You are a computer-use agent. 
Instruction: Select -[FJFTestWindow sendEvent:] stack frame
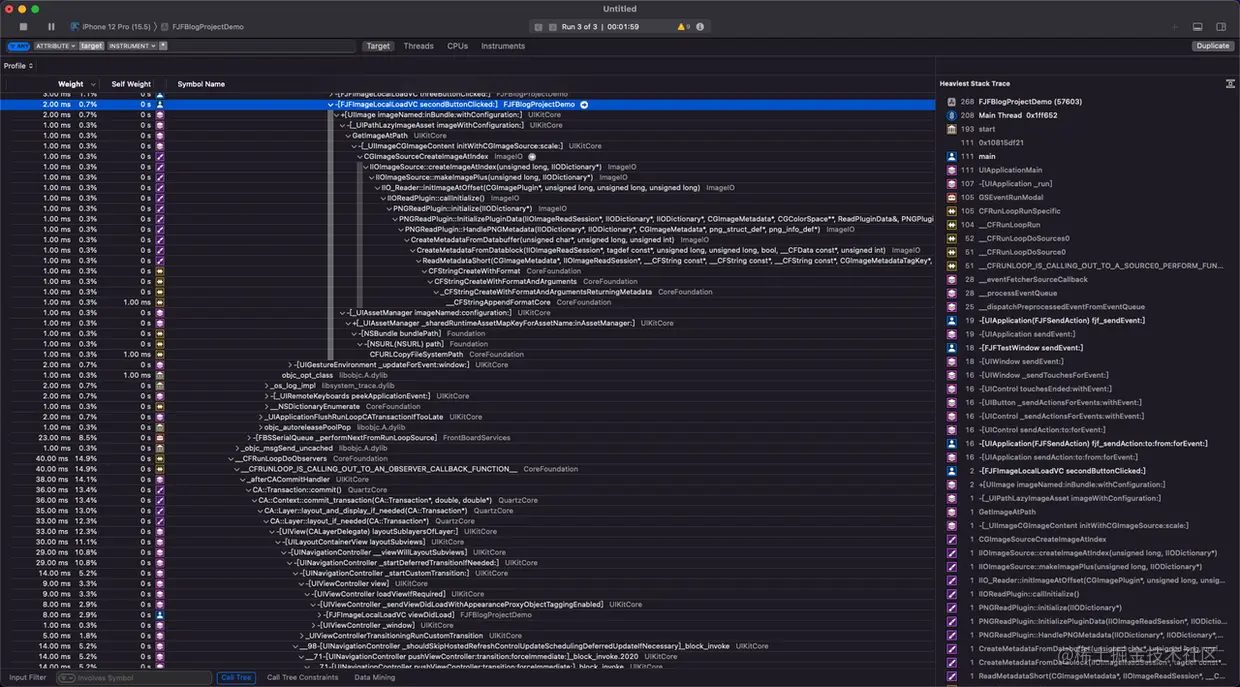click(x=1030, y=348)
